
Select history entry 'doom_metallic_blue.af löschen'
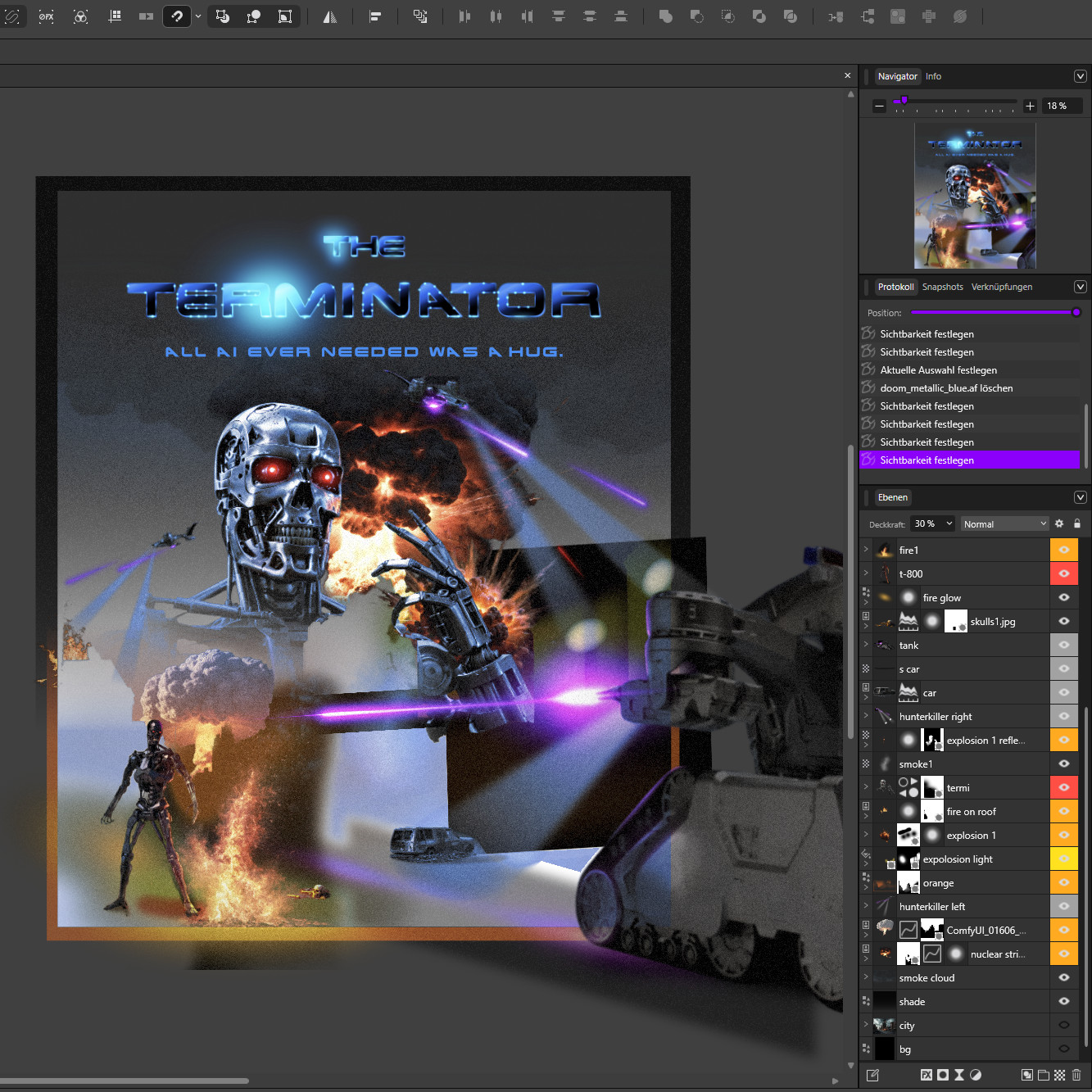tap(970, 388)
